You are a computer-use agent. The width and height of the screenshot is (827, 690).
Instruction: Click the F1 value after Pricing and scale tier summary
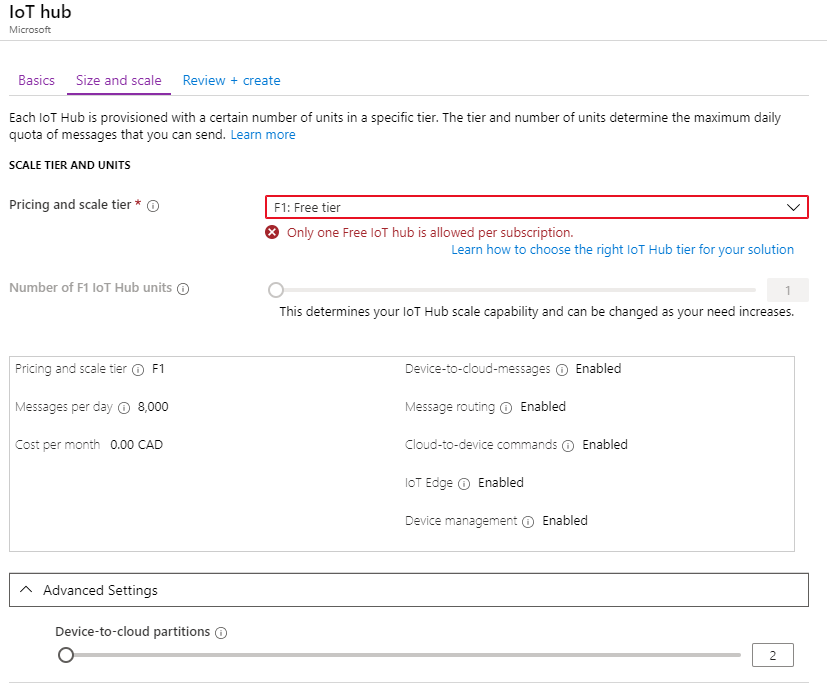(x=158, y=369)
